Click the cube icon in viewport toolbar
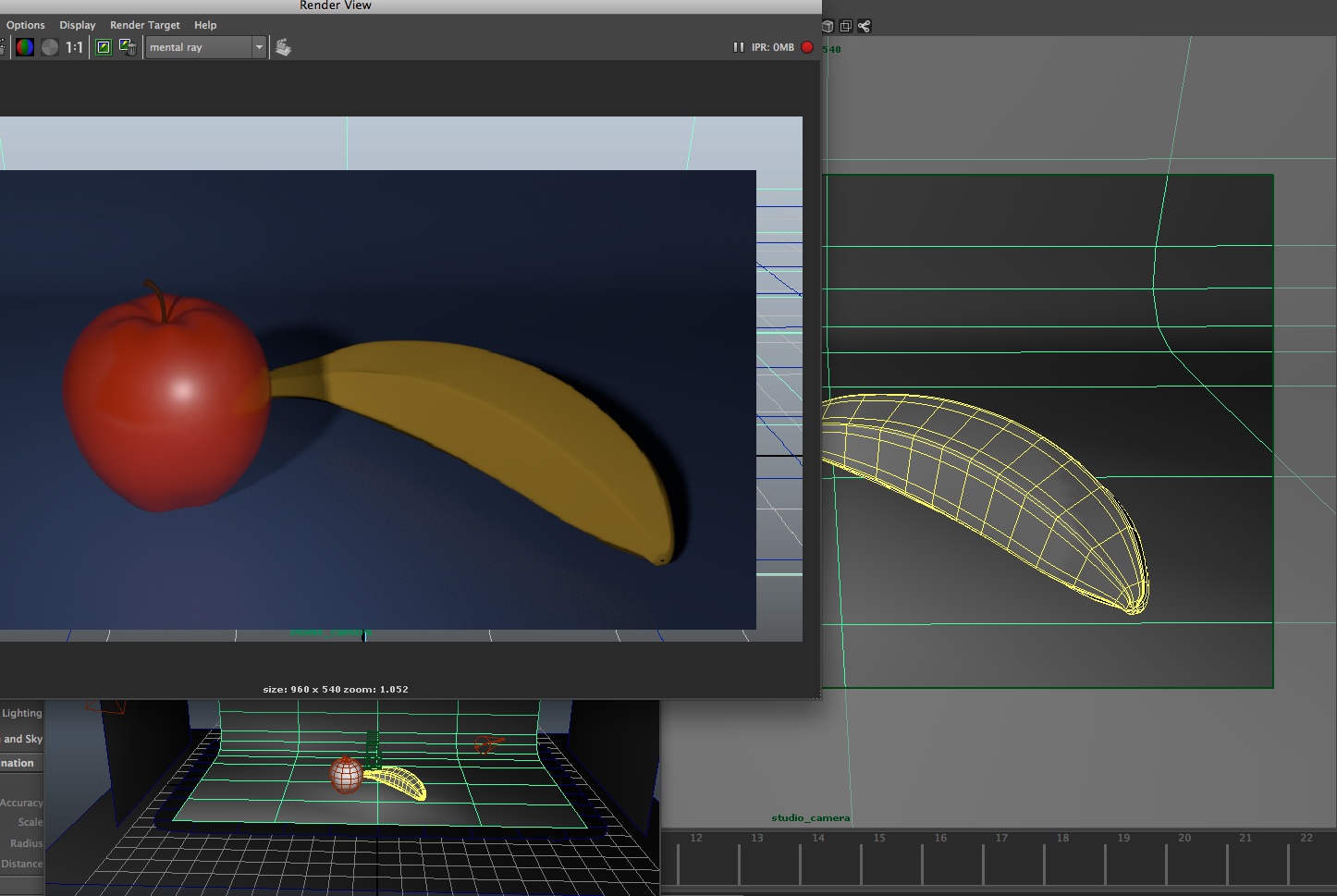This screenshot has width=1337, height=896. click(x=828, y=26)
